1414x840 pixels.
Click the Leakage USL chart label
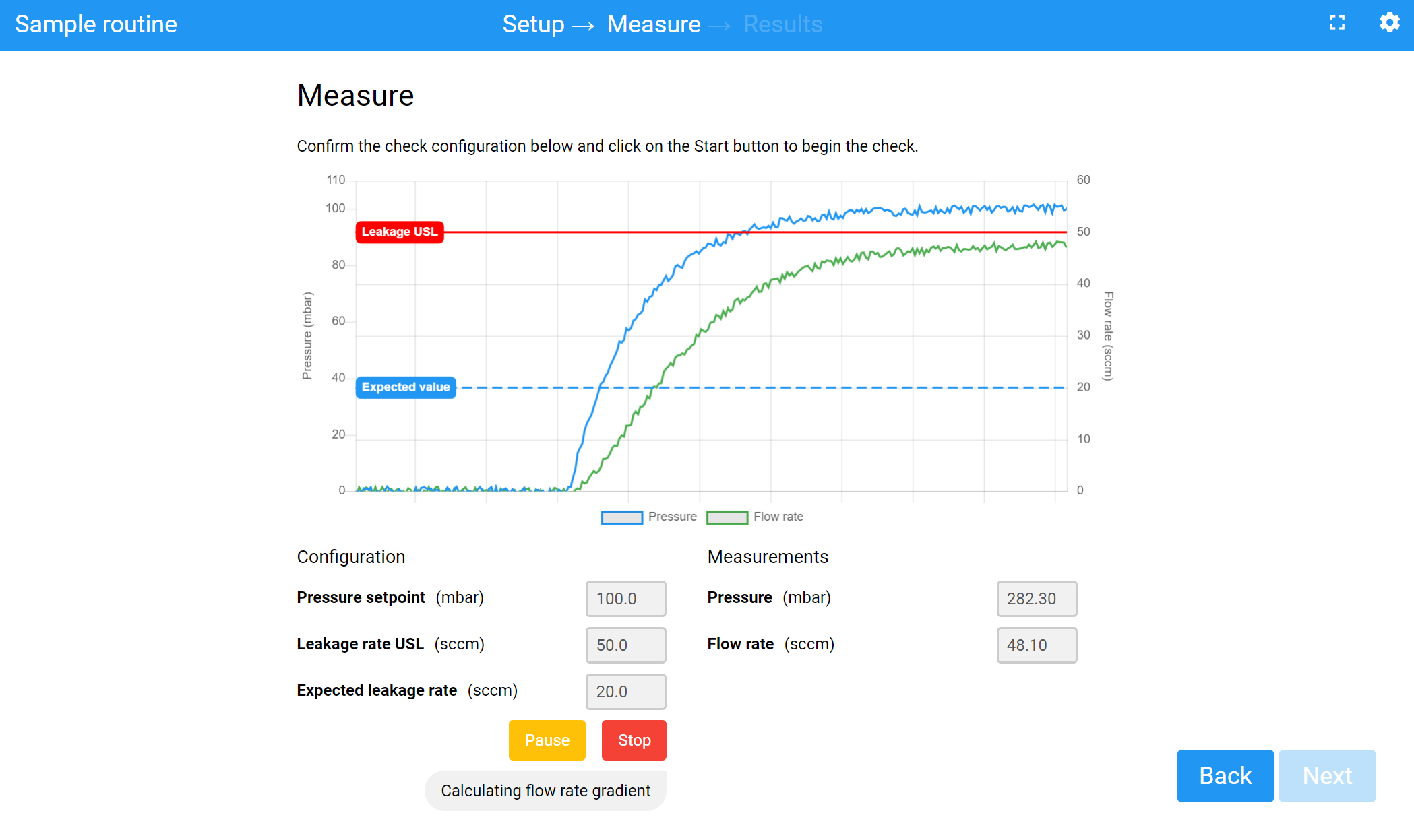(x=400, y=232)
